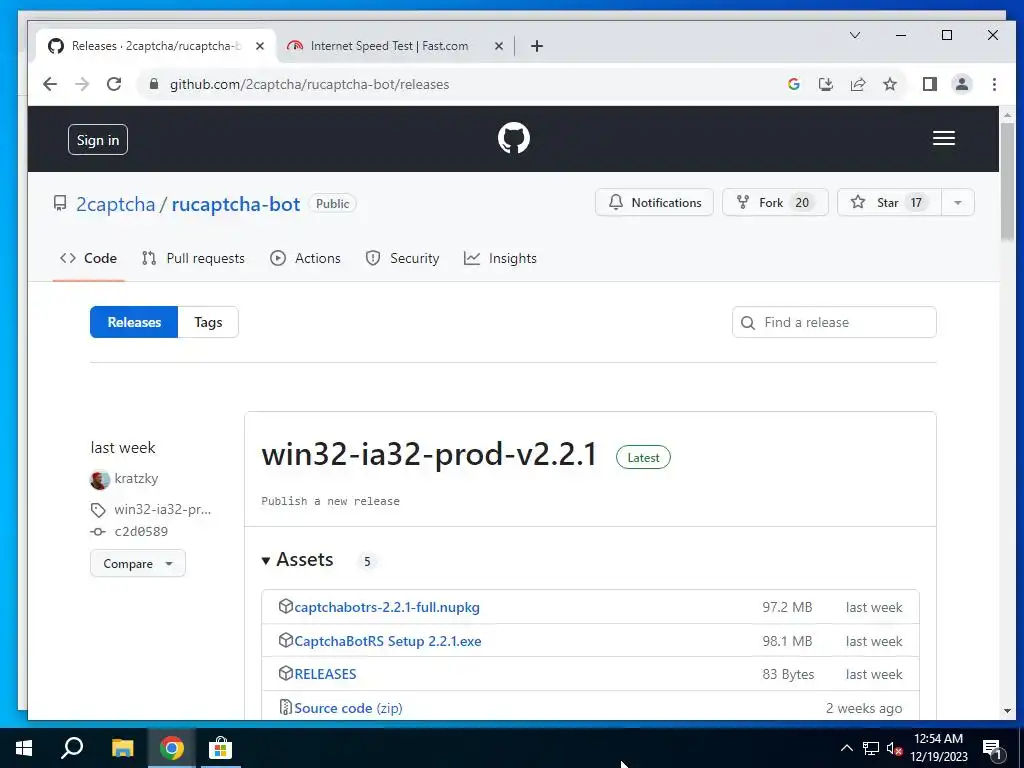The height and width of the screenshot is (768, 1024).
Task: Open the Chrome three-dot menu
Action: (x=994, y=84)
